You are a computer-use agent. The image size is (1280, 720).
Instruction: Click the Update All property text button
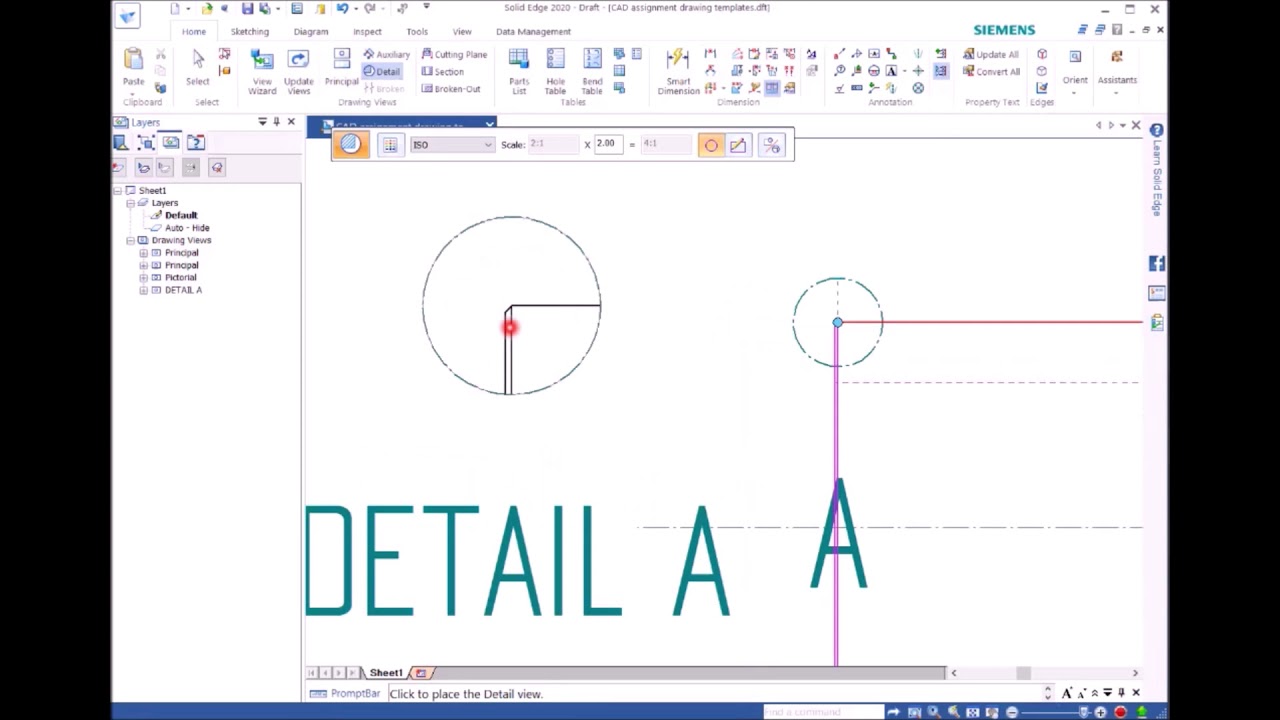click(991, 54)
